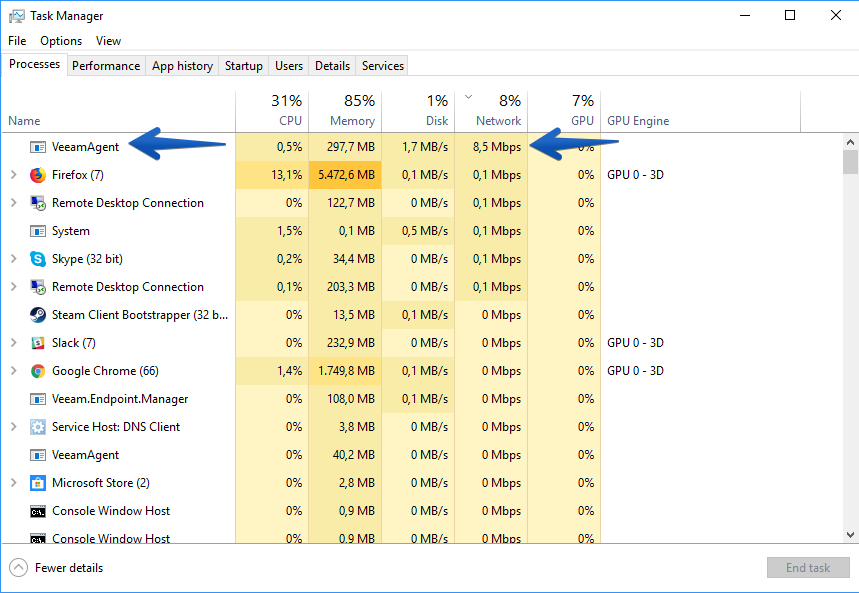The width and height of the screenshot is (859, 593).
Task: Expand the Slack (7) process group
Action: (14, 343)
